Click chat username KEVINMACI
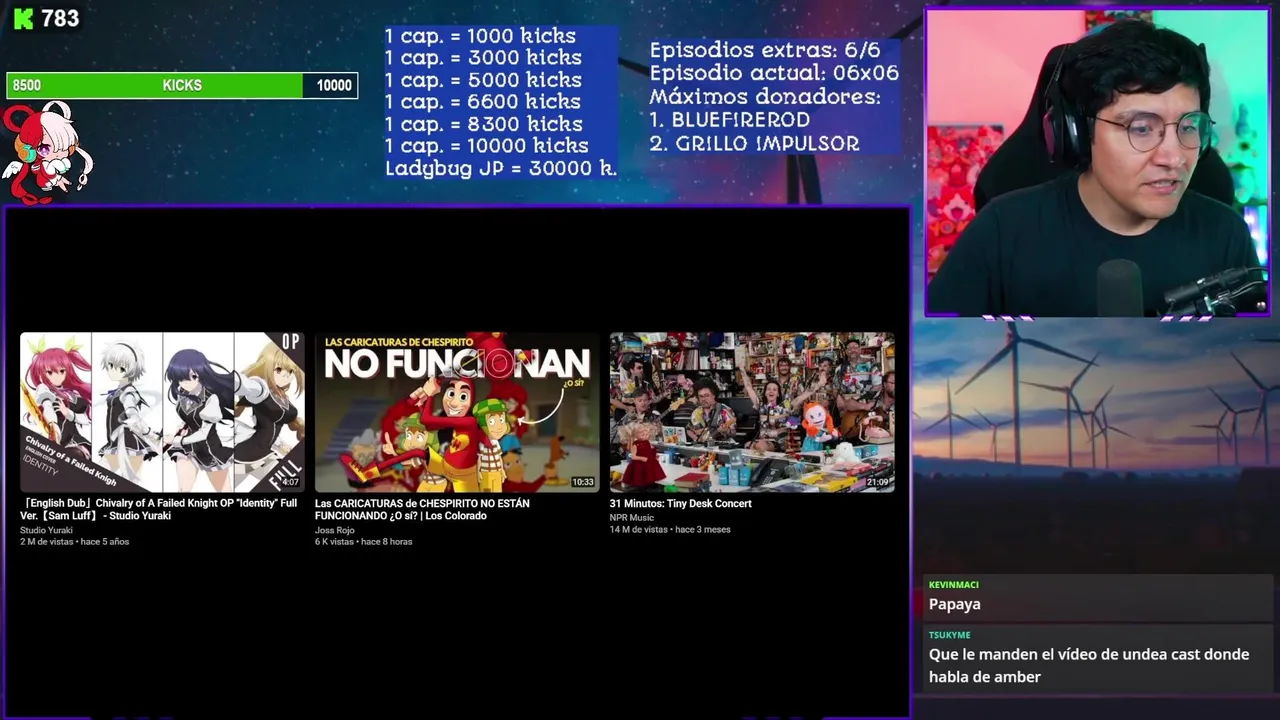1280x720 pixels. (x=954, y=585)
